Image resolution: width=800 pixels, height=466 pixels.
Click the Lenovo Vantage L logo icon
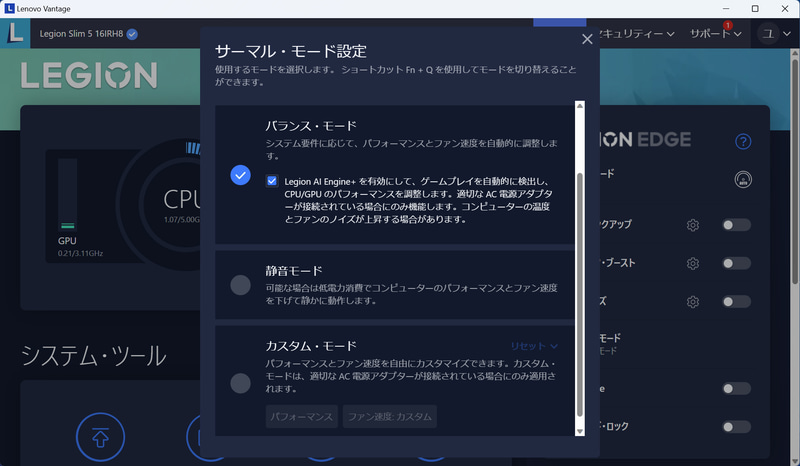[x=15, y=34]
